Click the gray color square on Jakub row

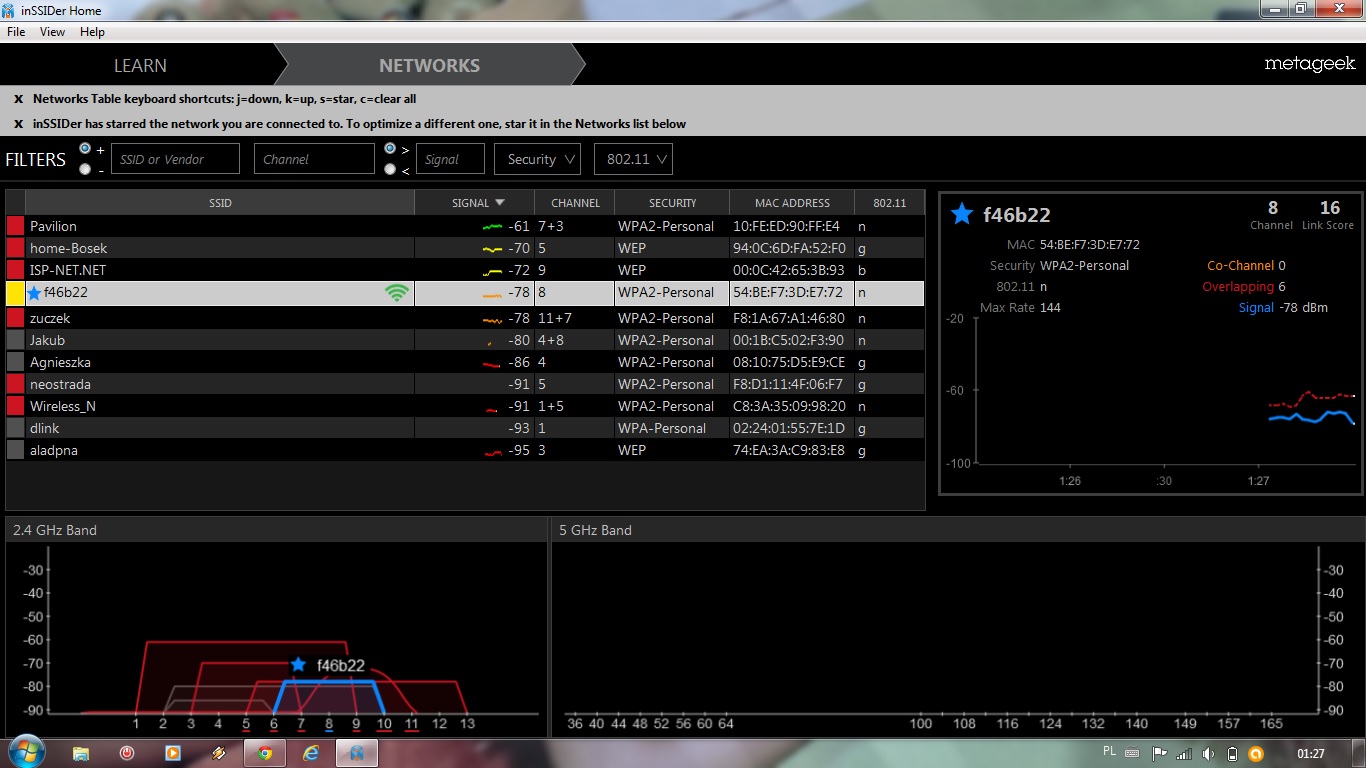pyautogui.click(x=15, y=341)
